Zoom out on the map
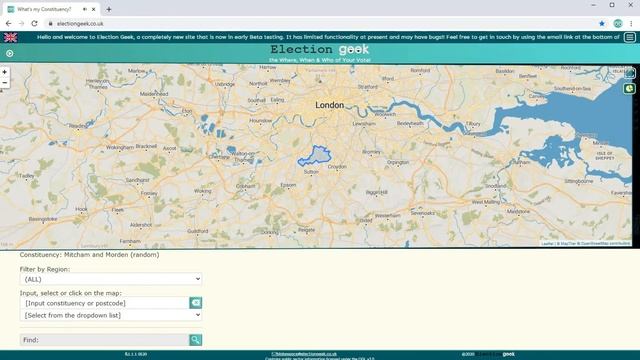The height and width of the screenshot is (360, 640). tap(4, 82)
